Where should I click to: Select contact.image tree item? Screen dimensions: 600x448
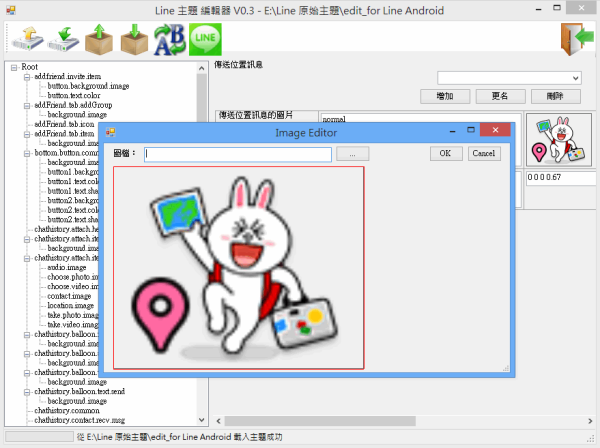point(69,296)
